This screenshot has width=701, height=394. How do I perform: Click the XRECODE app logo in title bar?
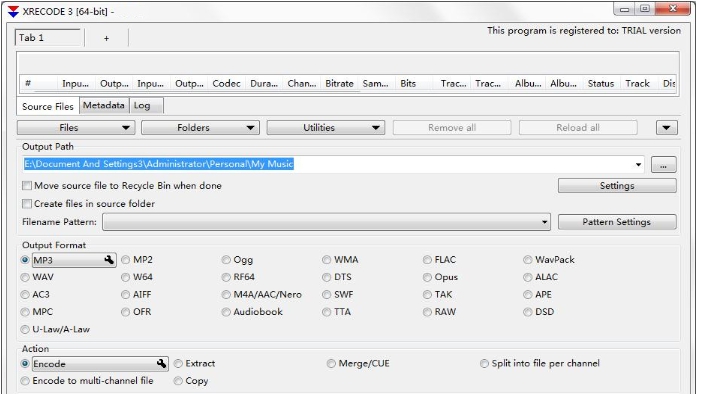(x=13, y=12)
